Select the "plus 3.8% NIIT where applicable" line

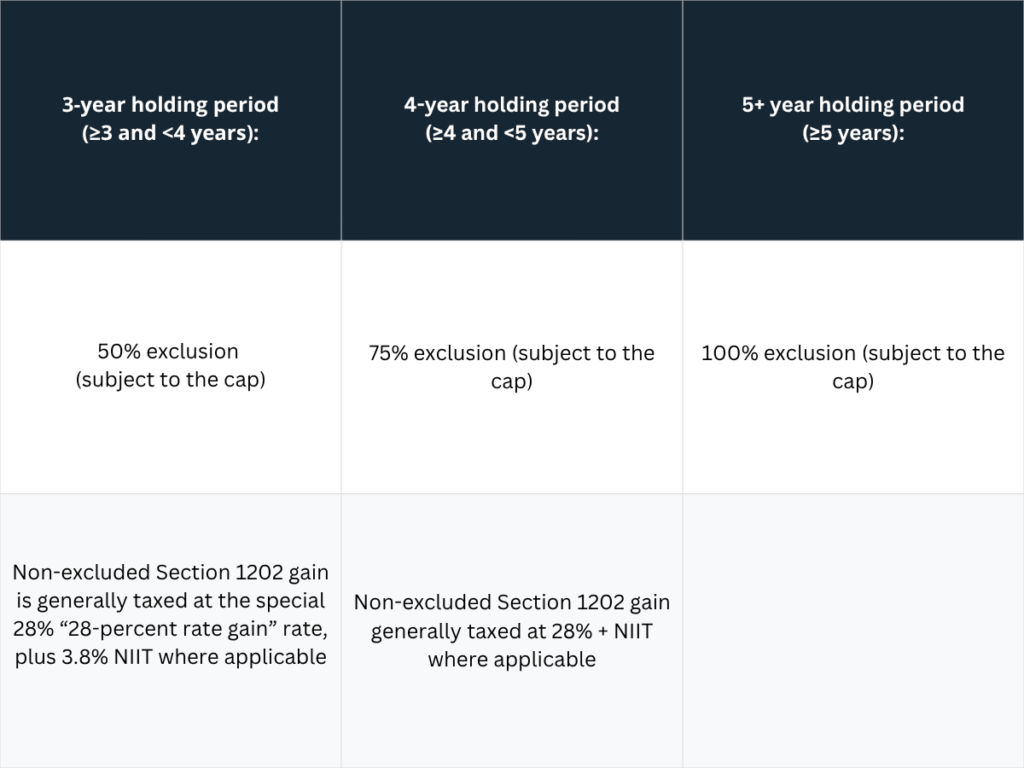coord(170,657)
